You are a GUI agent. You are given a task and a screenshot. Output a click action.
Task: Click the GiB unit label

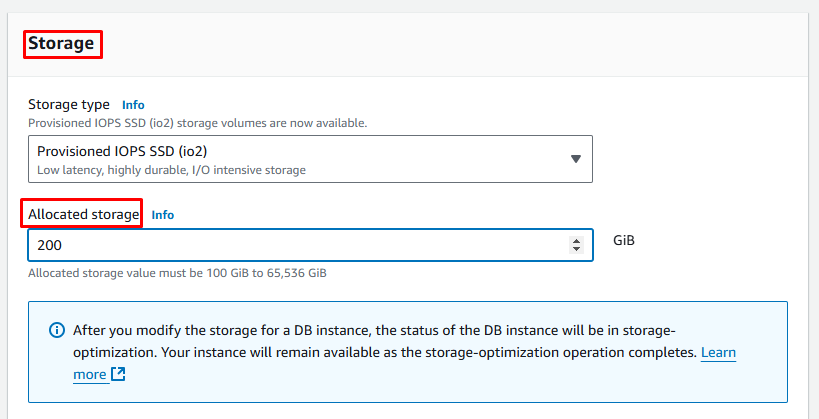[x=624, y=241]
